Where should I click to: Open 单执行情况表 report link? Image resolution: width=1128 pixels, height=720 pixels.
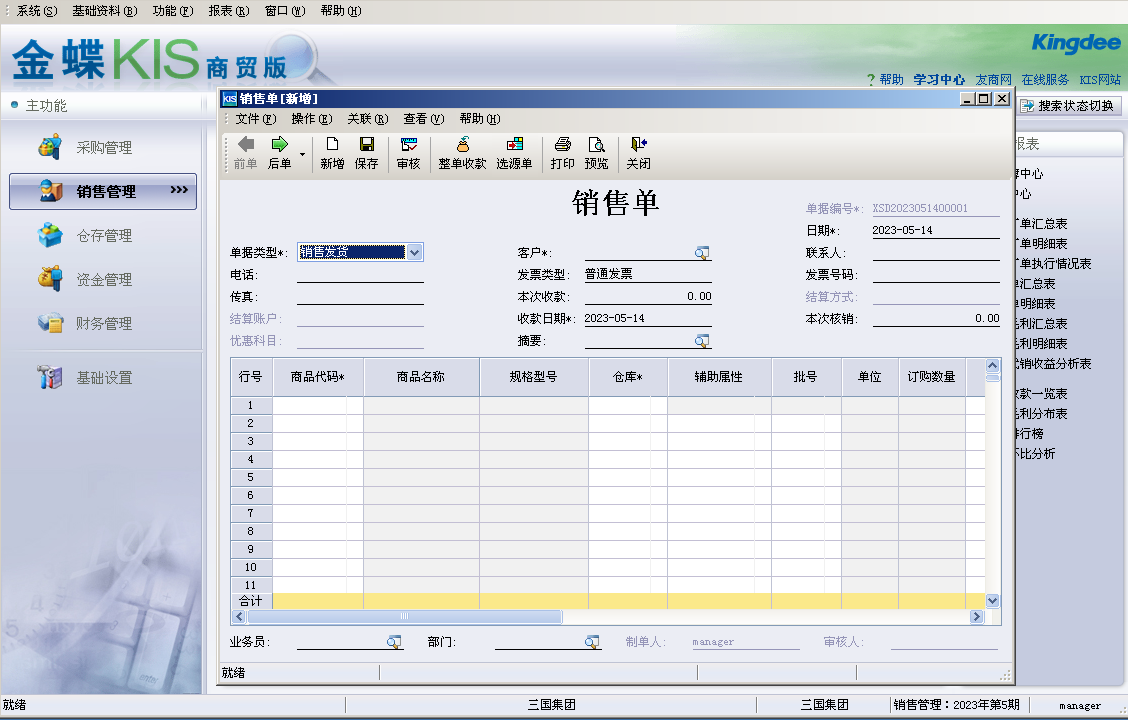tap(1053, 263)
